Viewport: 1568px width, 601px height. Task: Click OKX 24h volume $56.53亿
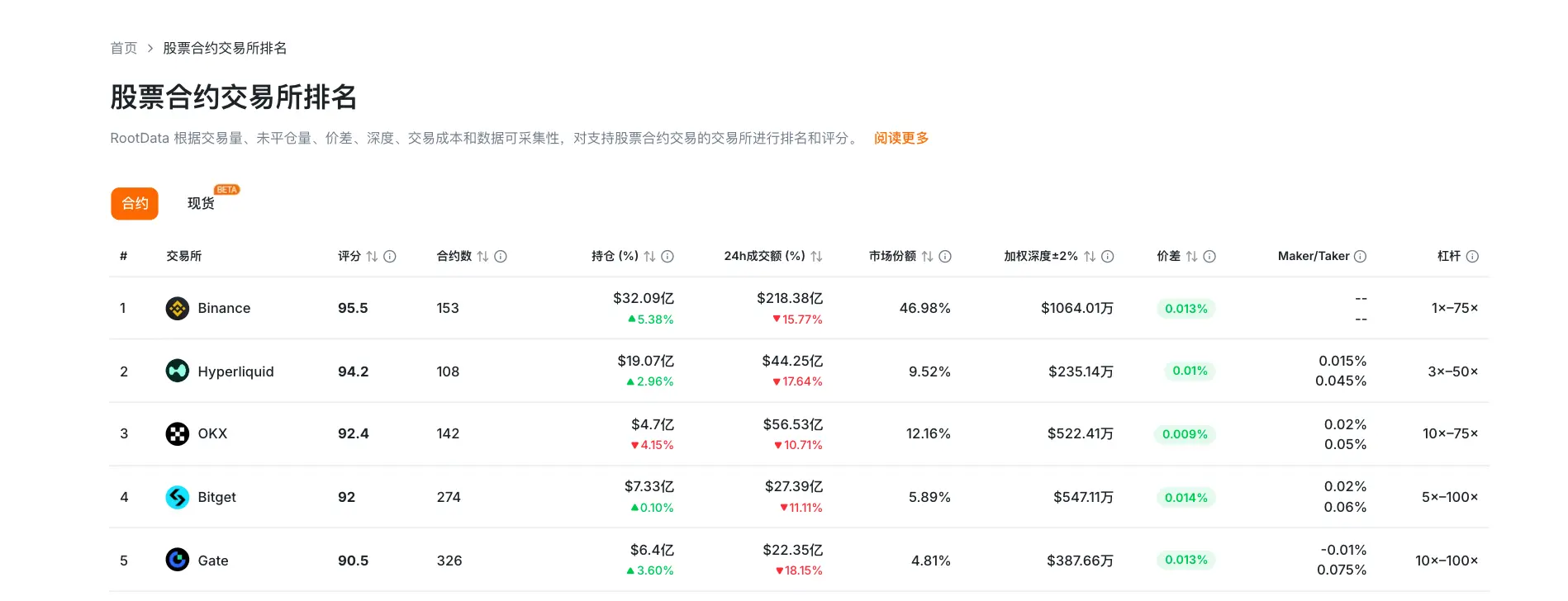[x=793, y=424]
